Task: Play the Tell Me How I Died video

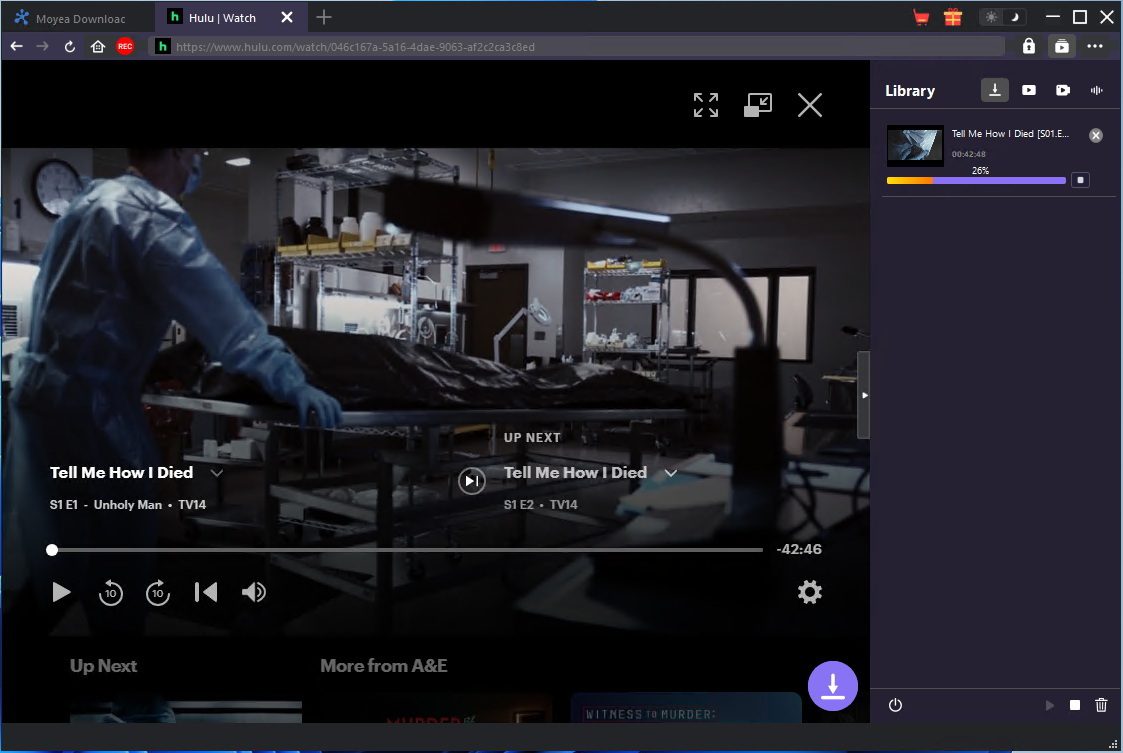Action: (x=62, y=592)
